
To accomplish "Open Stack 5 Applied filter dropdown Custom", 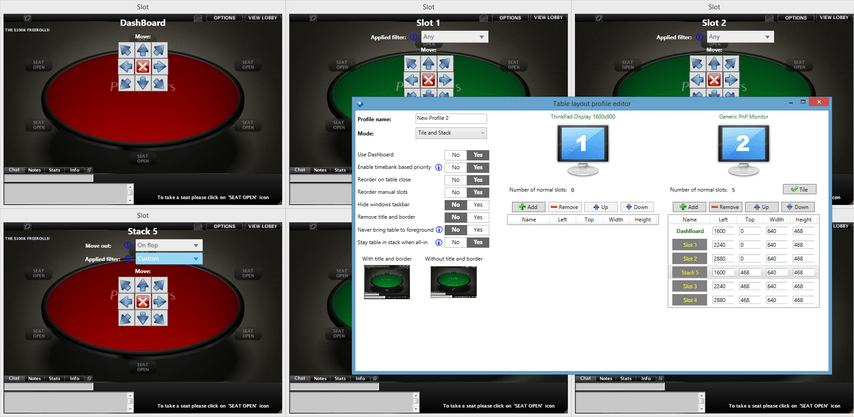I will pyautogui.click(x=168, y=259).
